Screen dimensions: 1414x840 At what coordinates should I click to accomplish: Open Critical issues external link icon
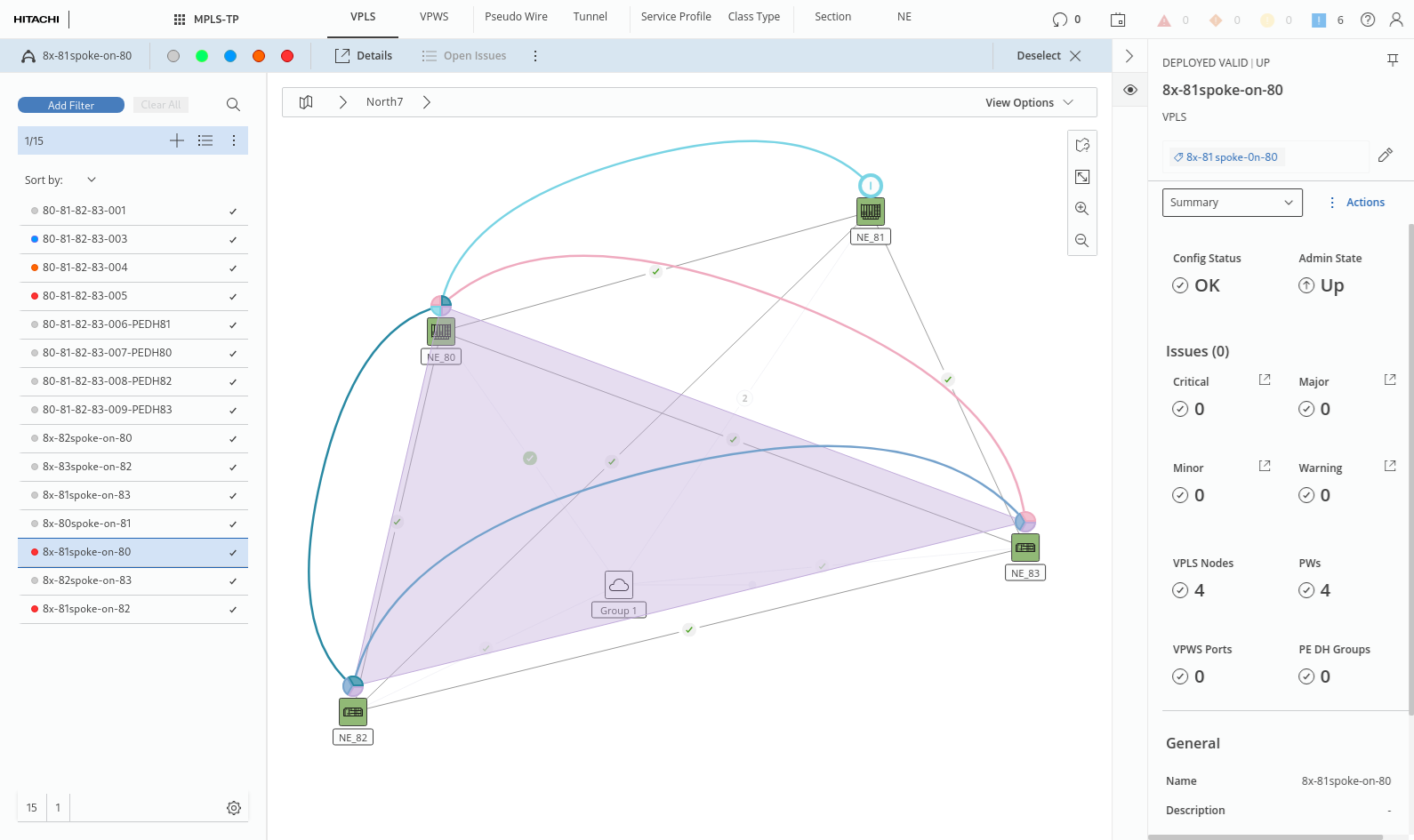(x=1265, y=380)
